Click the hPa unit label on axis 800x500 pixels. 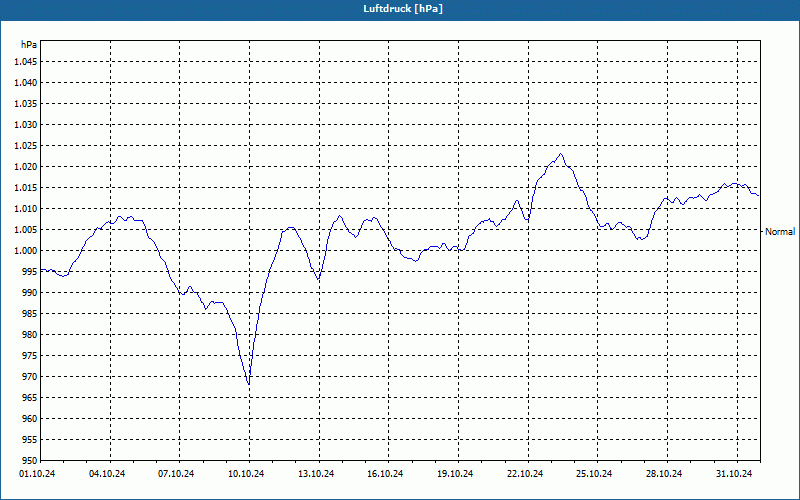tap(29, 45)
